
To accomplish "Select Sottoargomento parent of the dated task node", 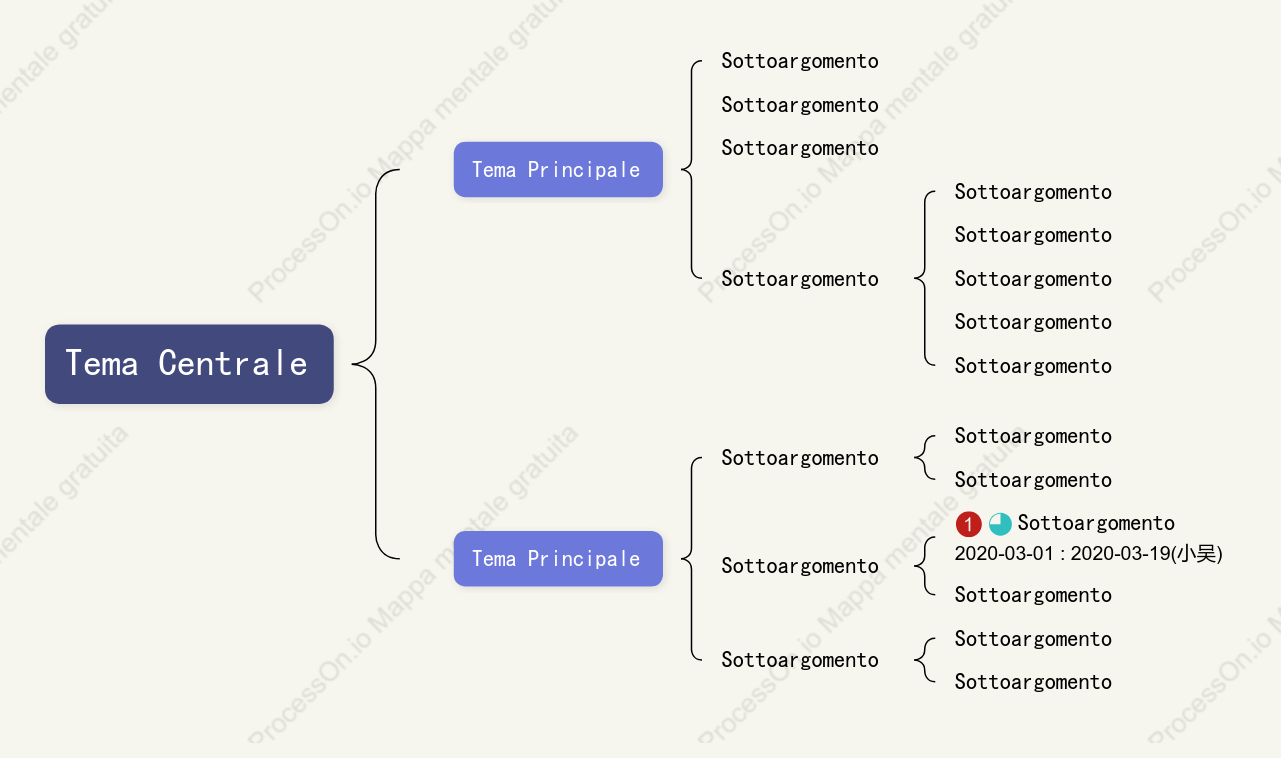I will 800,566.
